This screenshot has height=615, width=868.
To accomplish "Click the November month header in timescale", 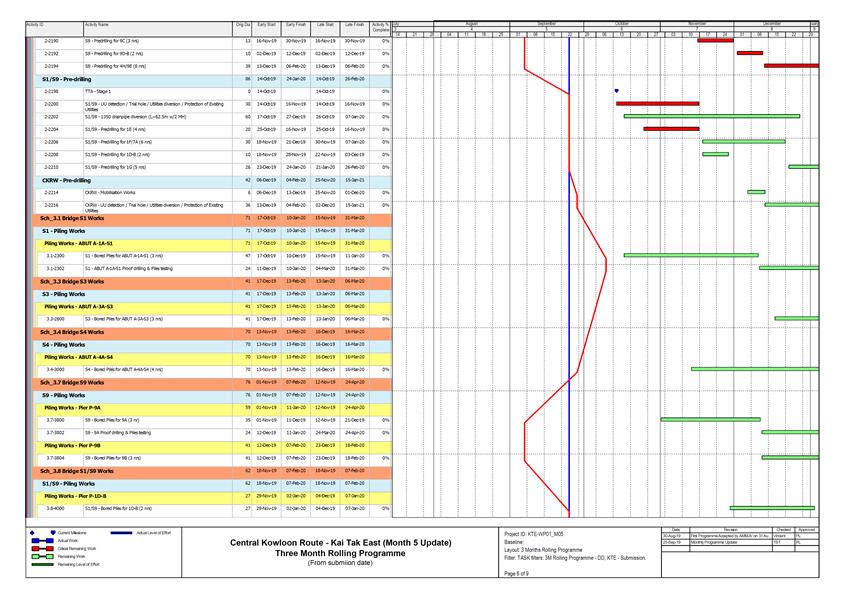I will click(696, 22).
